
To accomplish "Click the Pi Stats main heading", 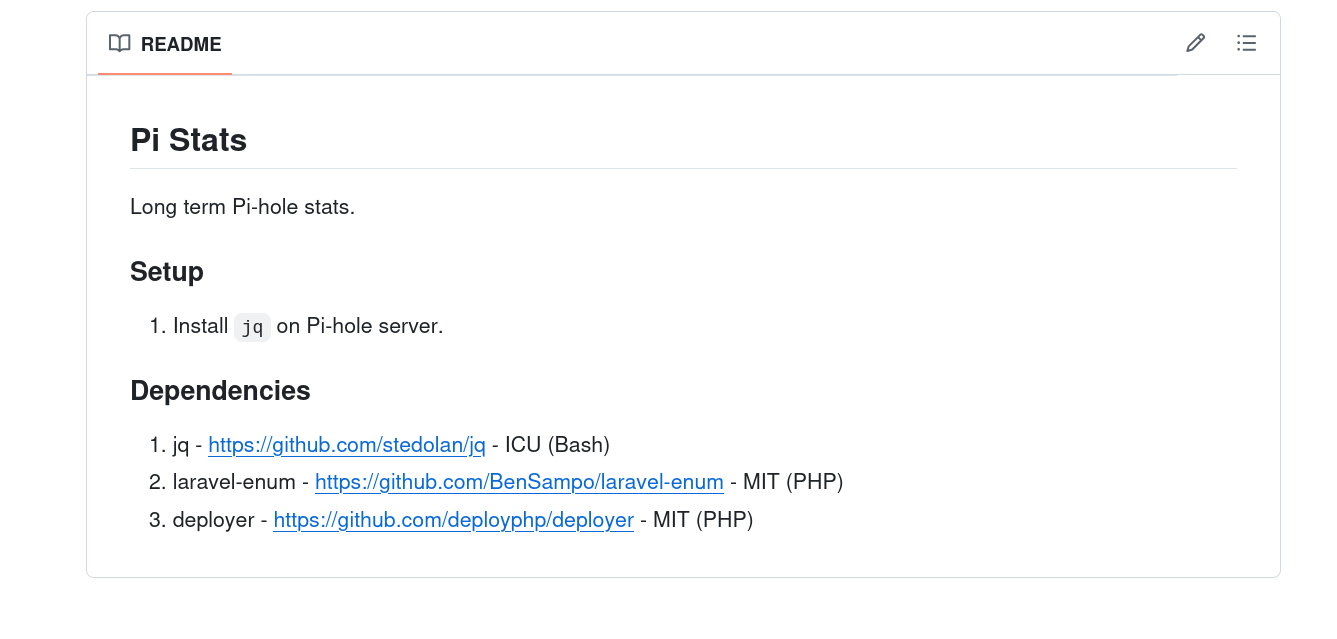I will 189,140.
